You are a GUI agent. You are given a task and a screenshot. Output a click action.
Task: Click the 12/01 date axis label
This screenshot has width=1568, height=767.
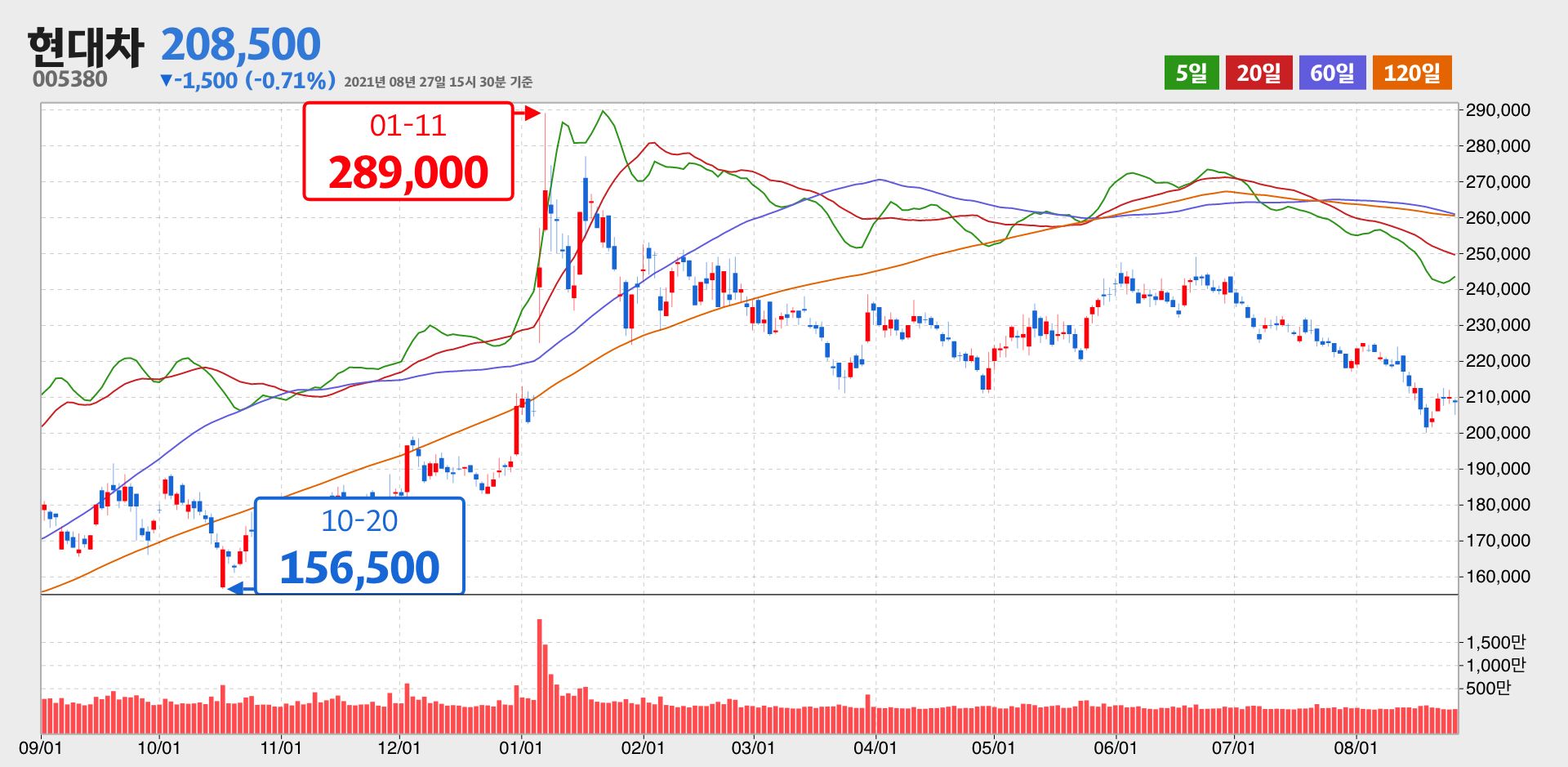(x=399, y=748)
